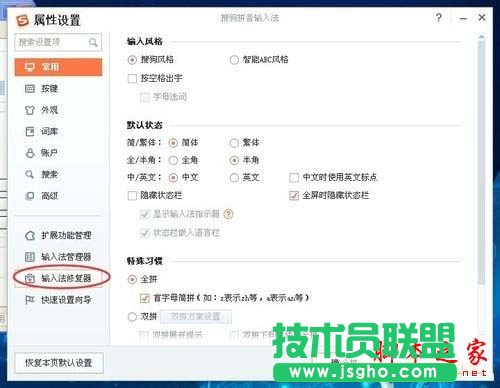The image size is (500, 388).
Task: Minimize the 属性设置 window
Action: pyautogui.click(x=463, y=18)
